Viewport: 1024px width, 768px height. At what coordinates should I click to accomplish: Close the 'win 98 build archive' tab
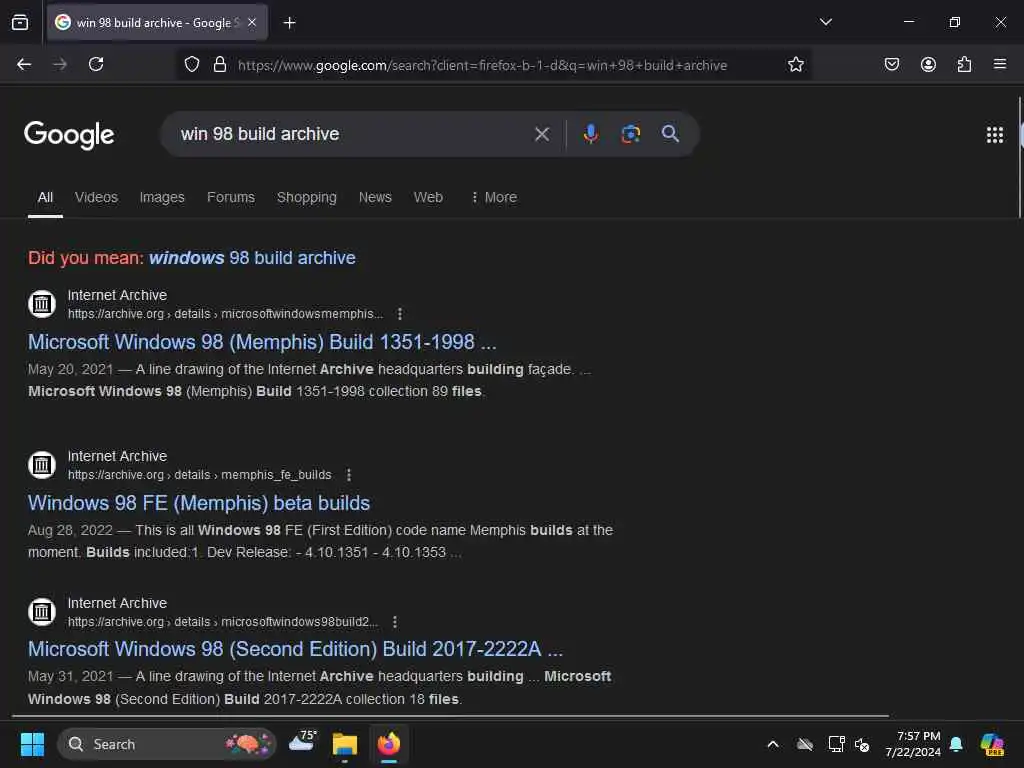click(252, 22)
